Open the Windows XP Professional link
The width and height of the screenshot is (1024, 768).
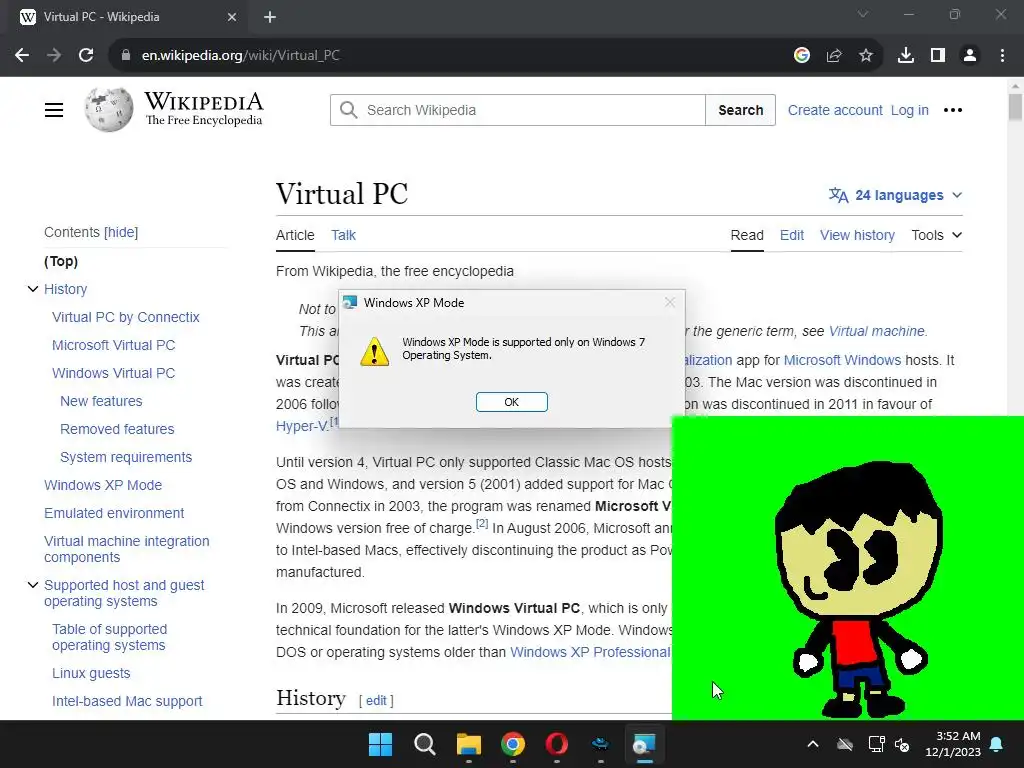590,652
